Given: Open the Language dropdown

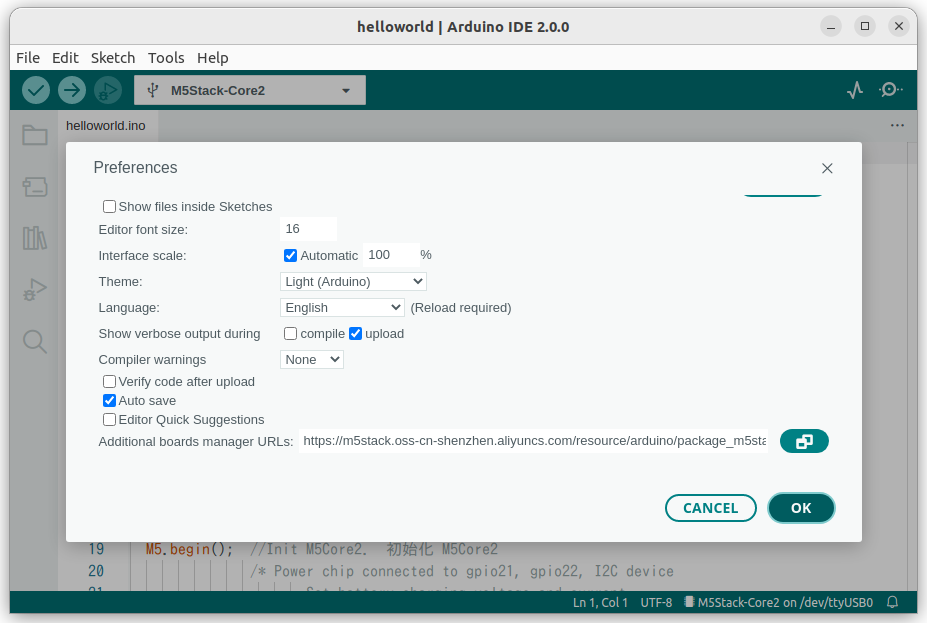Looking at the screenshot, I should pyautogui.click(x=342, y=307).
